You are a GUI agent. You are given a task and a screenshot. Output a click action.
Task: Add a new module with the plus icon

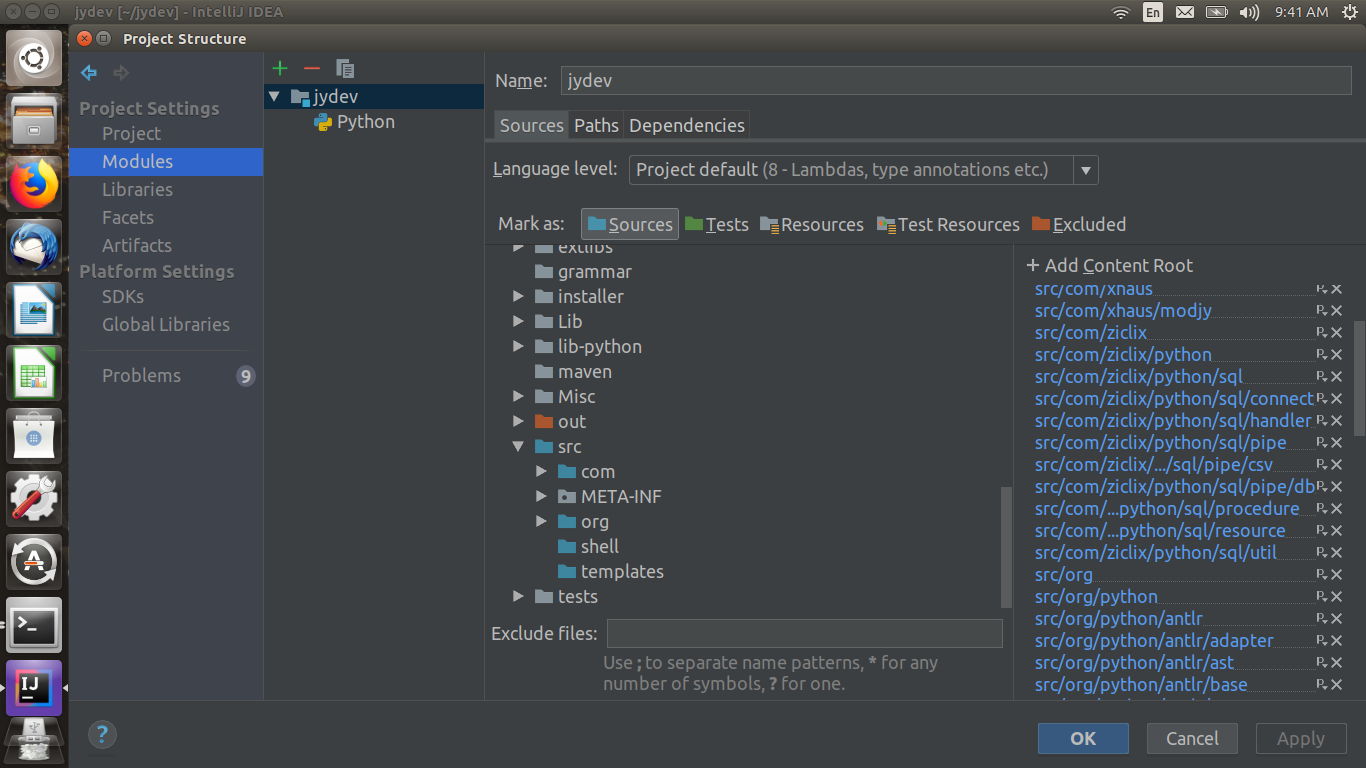[280, 68]
